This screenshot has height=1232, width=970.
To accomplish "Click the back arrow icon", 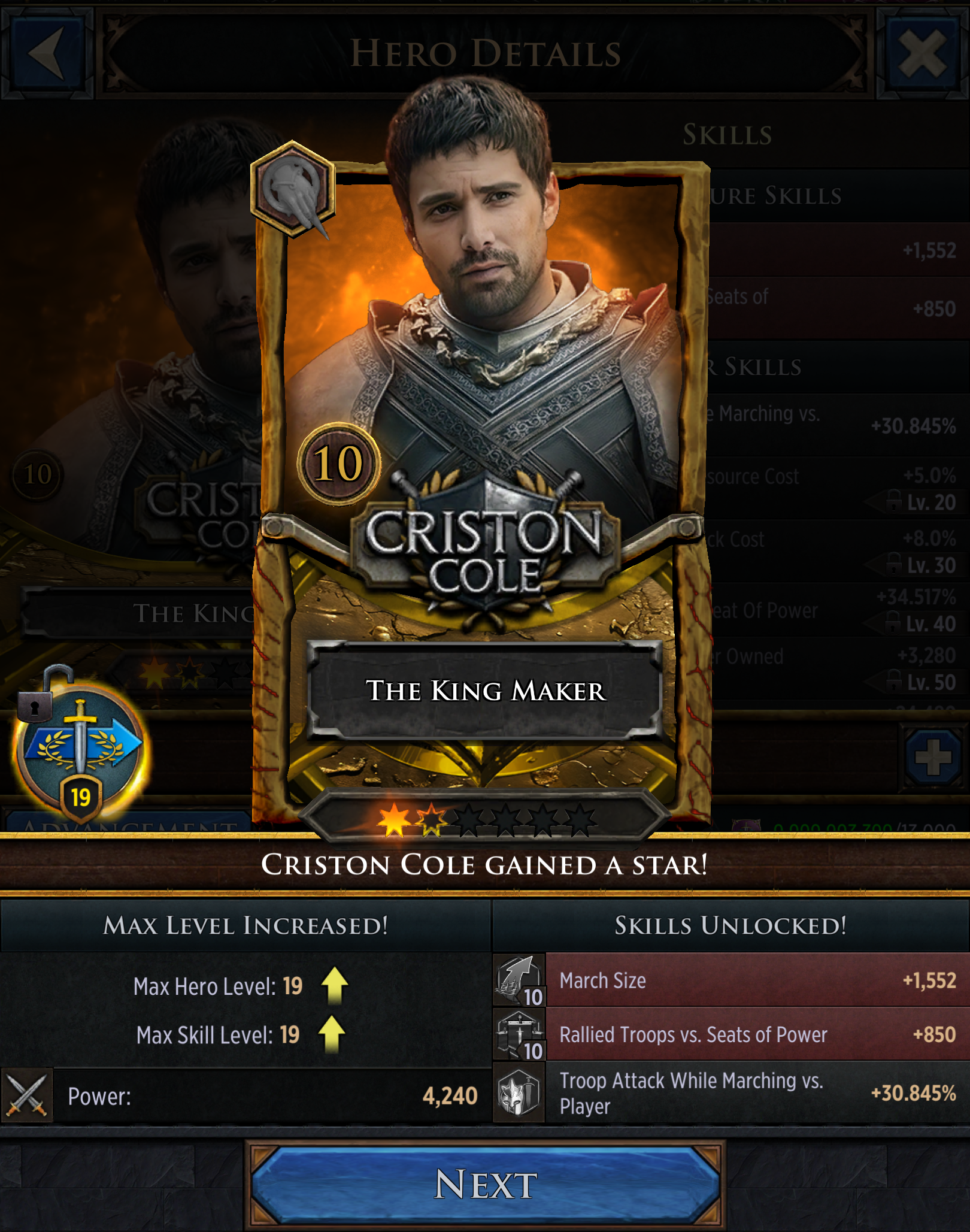I will (x=47, y=53).
